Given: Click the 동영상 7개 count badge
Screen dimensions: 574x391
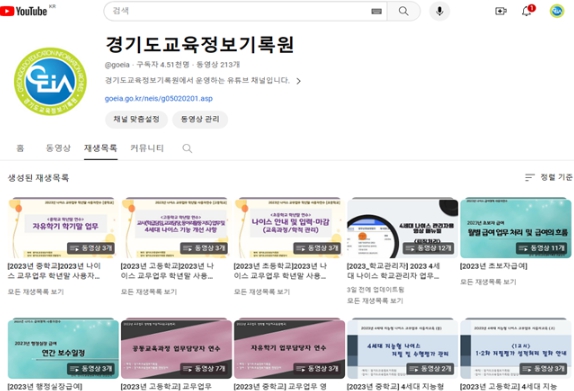Looking at the screenshot, I should (x=204, y=369).
